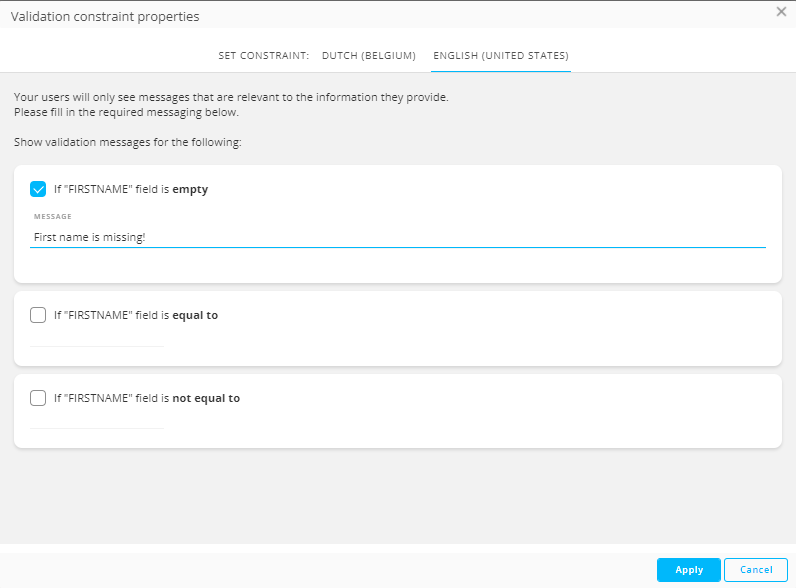This screenshot has height=588, width=796.
Task: Click the 'Show validation messages for the following' text
Action: [128, 143]
